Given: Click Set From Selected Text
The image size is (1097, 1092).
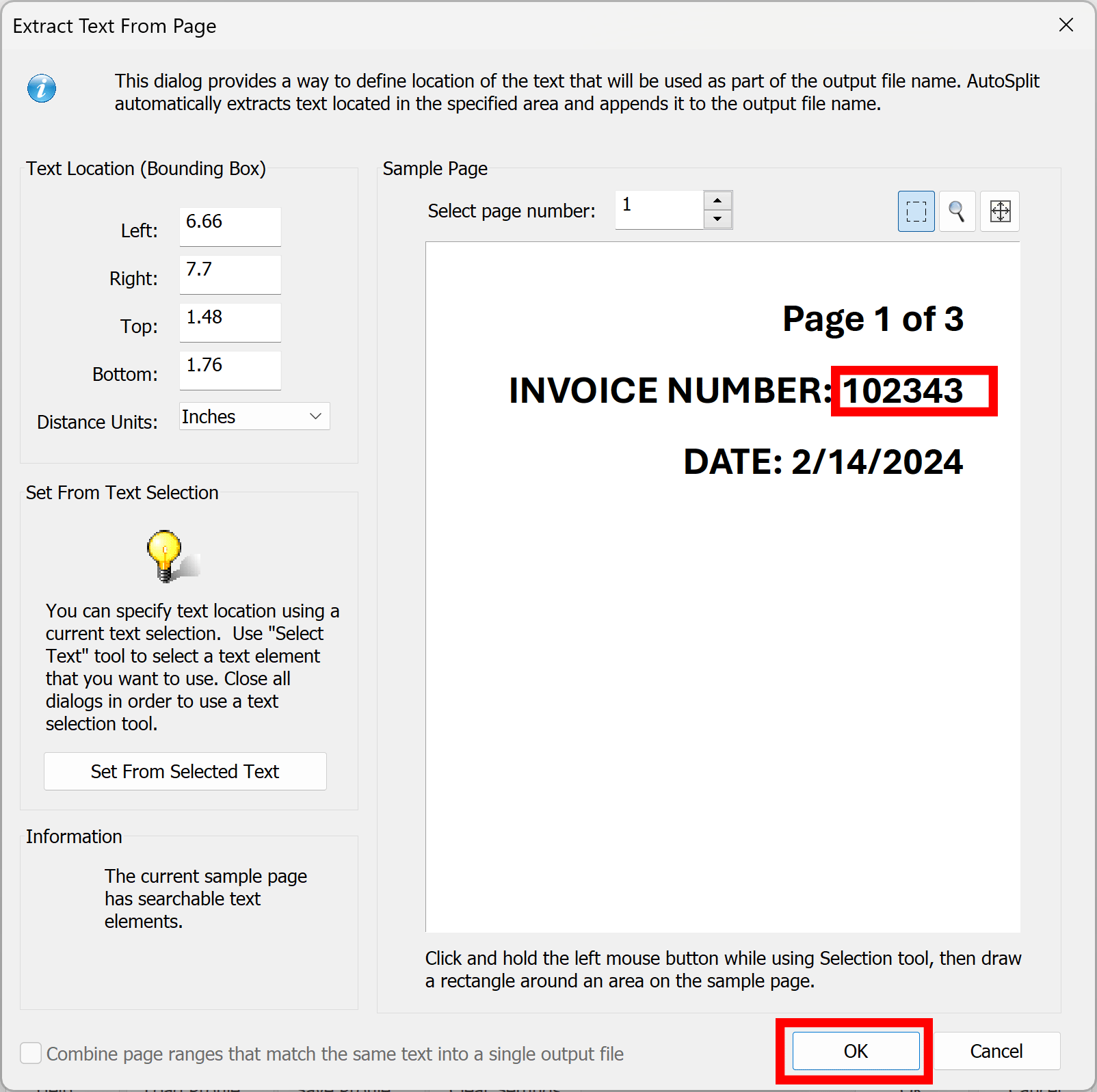Looking at the screenshot, I should point(185,771).
